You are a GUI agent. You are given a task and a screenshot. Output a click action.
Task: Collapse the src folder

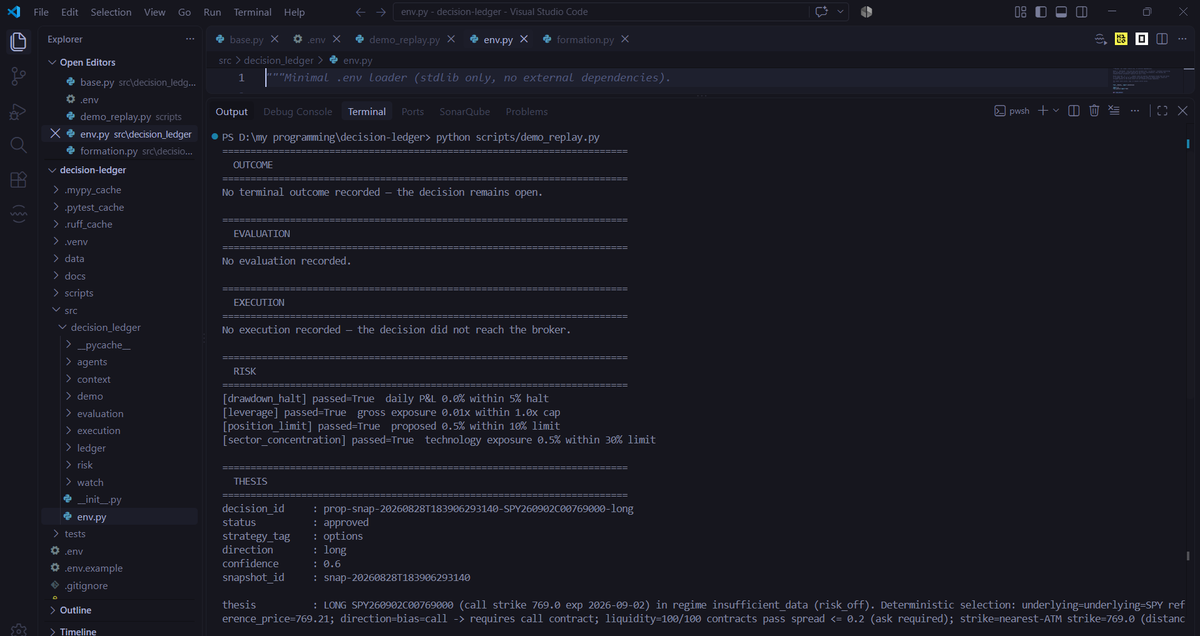click(x=120, y=310)
